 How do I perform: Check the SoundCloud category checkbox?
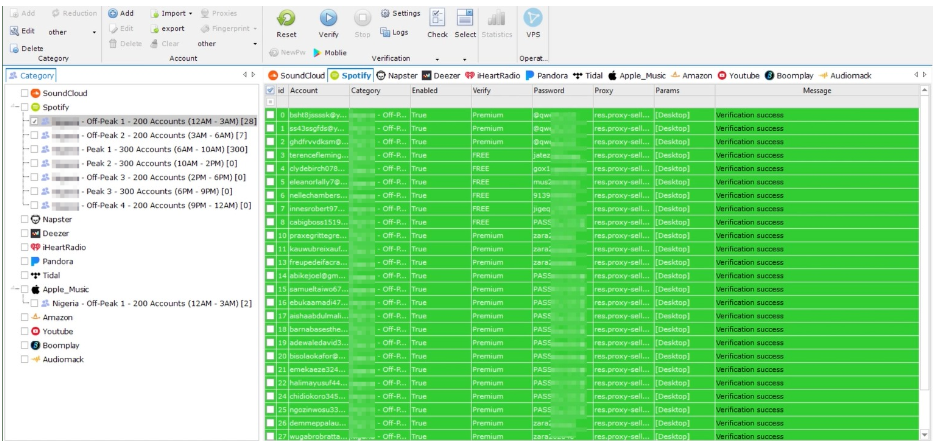tap(24, 93)
